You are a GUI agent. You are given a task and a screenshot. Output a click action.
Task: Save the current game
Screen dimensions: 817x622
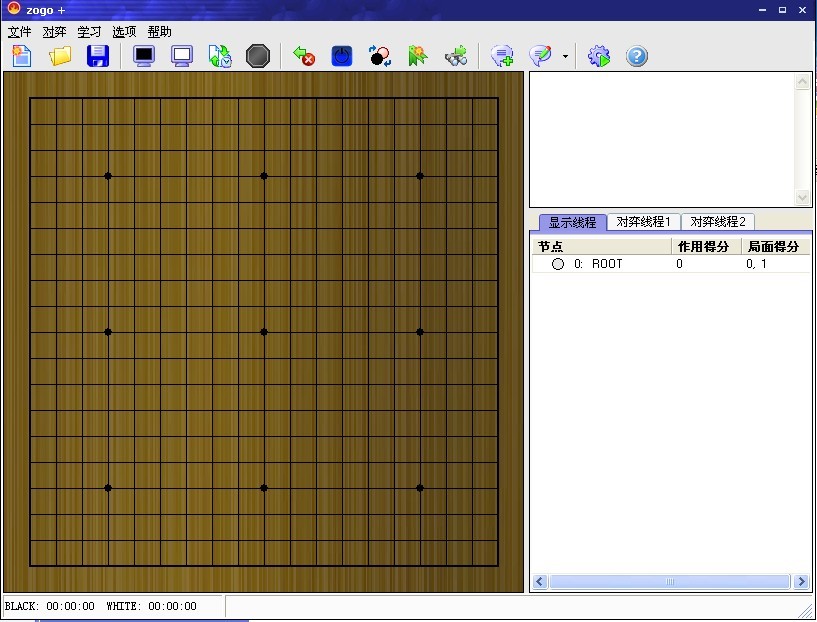(x=97, y=56)
